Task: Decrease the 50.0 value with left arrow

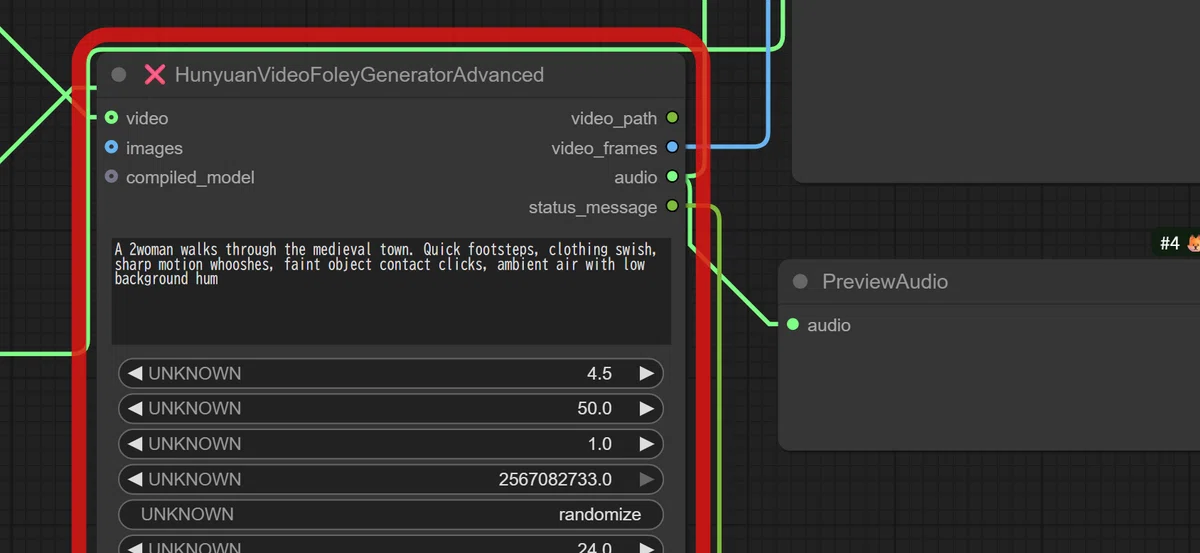Action: pyautogui.click(x=135, y=408)
